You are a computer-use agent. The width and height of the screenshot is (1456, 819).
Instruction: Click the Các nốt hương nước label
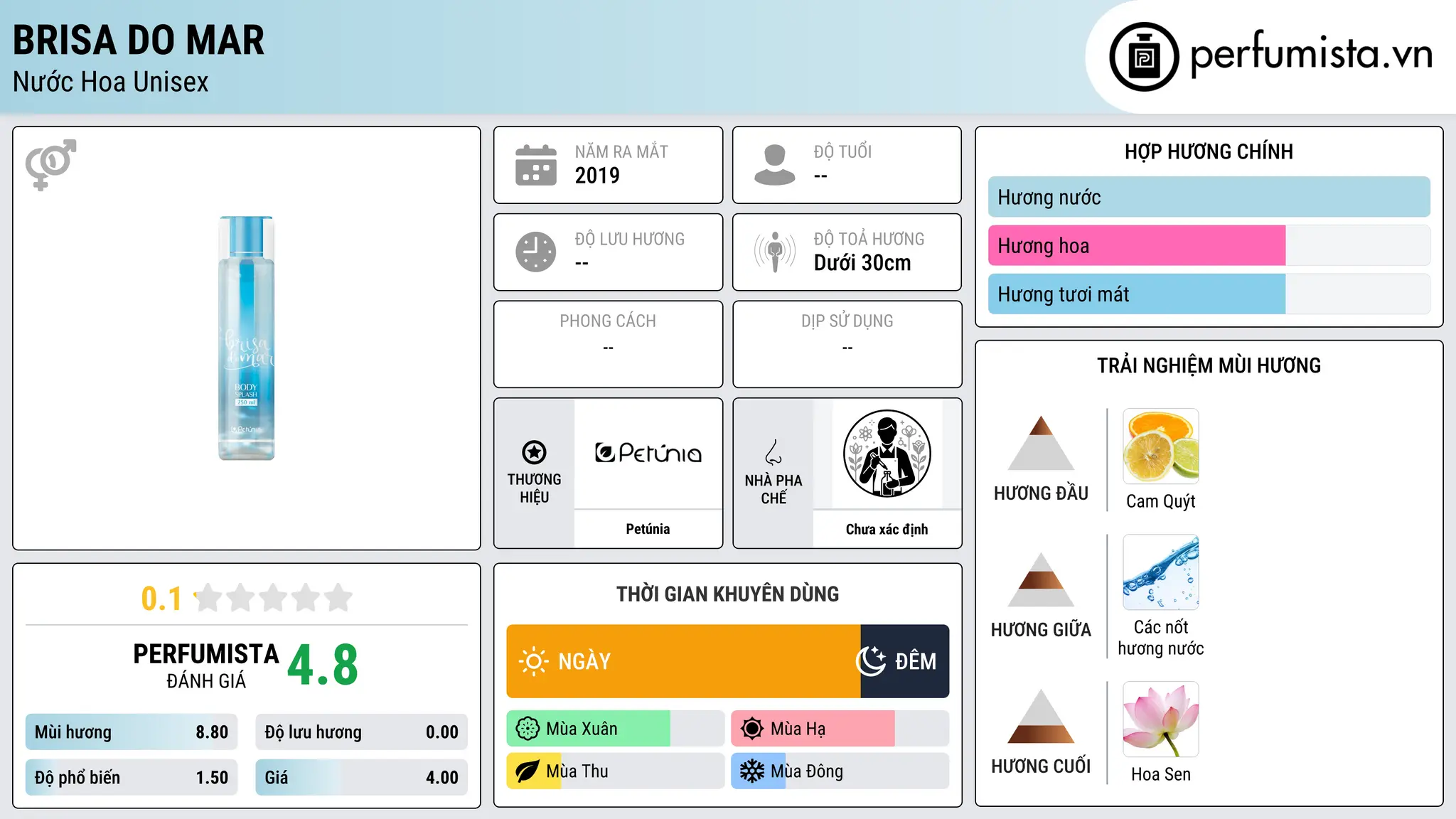click(x=1161, y=638)
